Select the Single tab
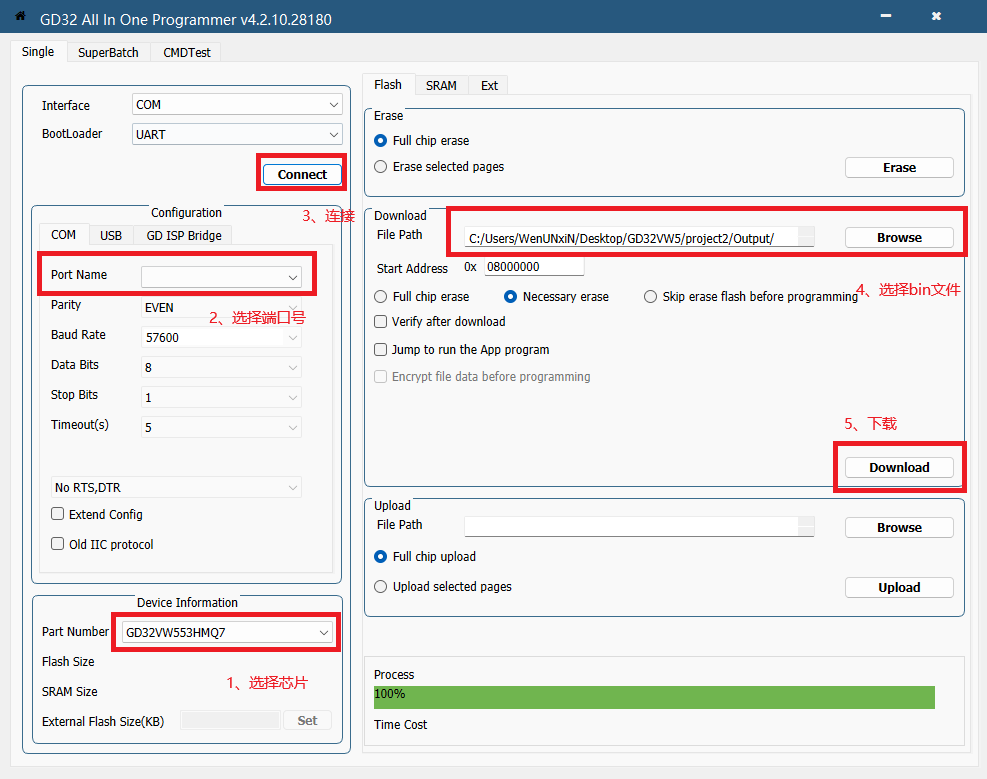 38,52
